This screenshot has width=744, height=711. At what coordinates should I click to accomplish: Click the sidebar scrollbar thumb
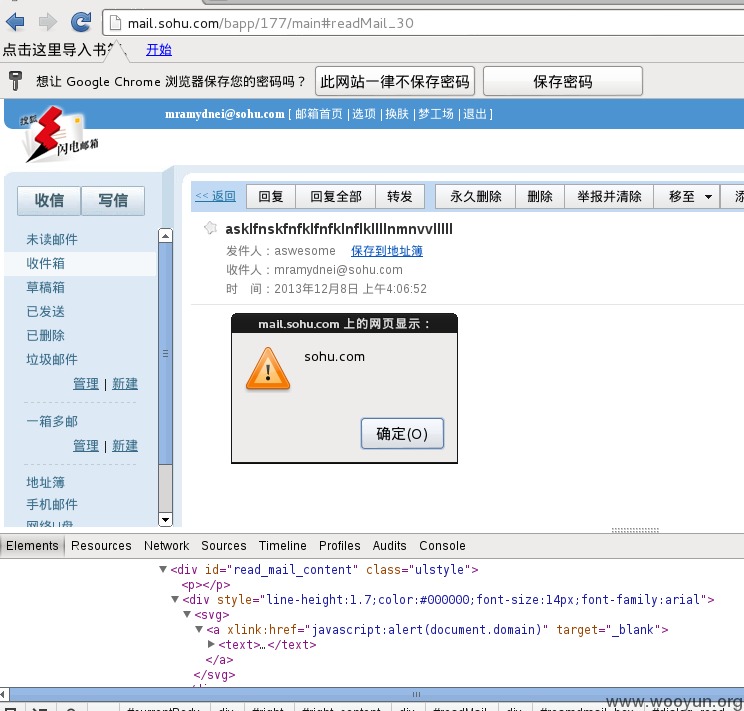coord(165,353)
